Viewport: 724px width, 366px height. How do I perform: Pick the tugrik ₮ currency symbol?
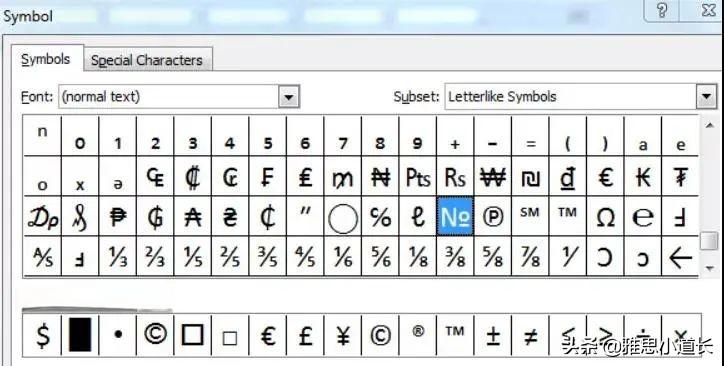point(680,176)
